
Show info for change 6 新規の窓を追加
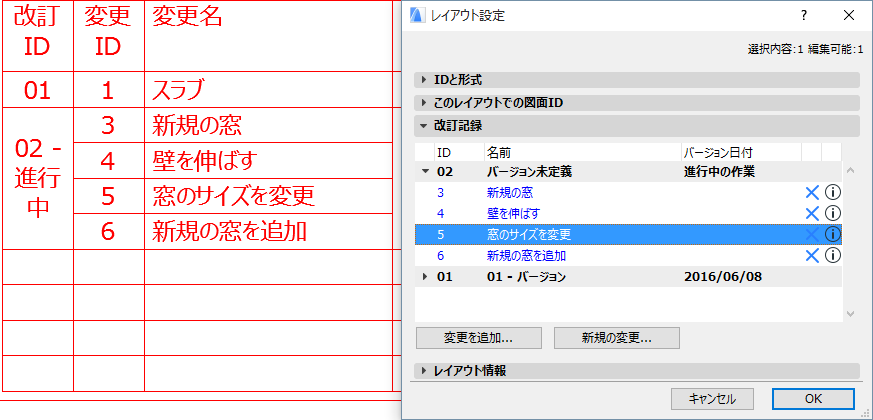(832, 256)
